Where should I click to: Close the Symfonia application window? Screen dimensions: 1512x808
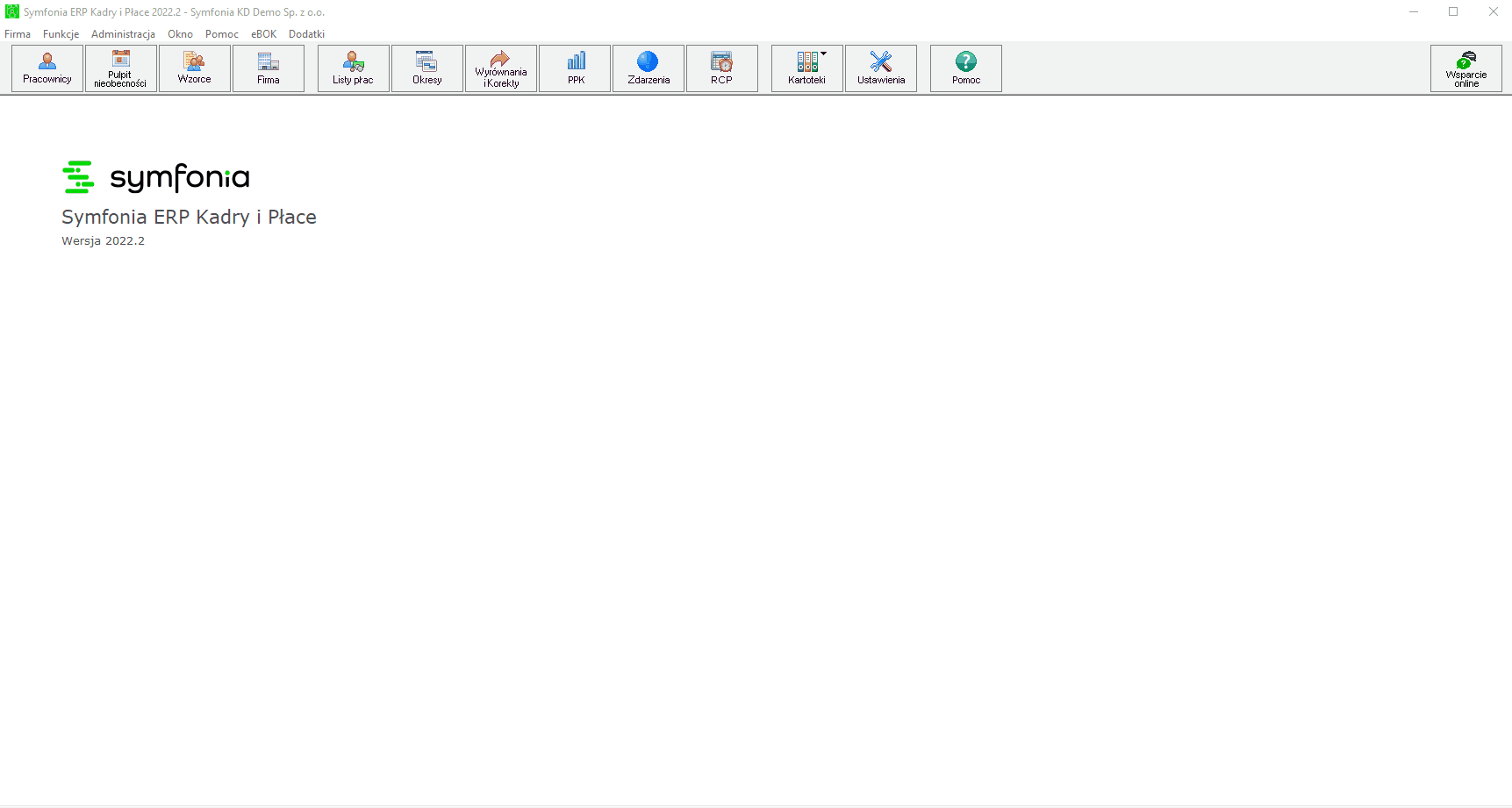[x=1493, y=12]
